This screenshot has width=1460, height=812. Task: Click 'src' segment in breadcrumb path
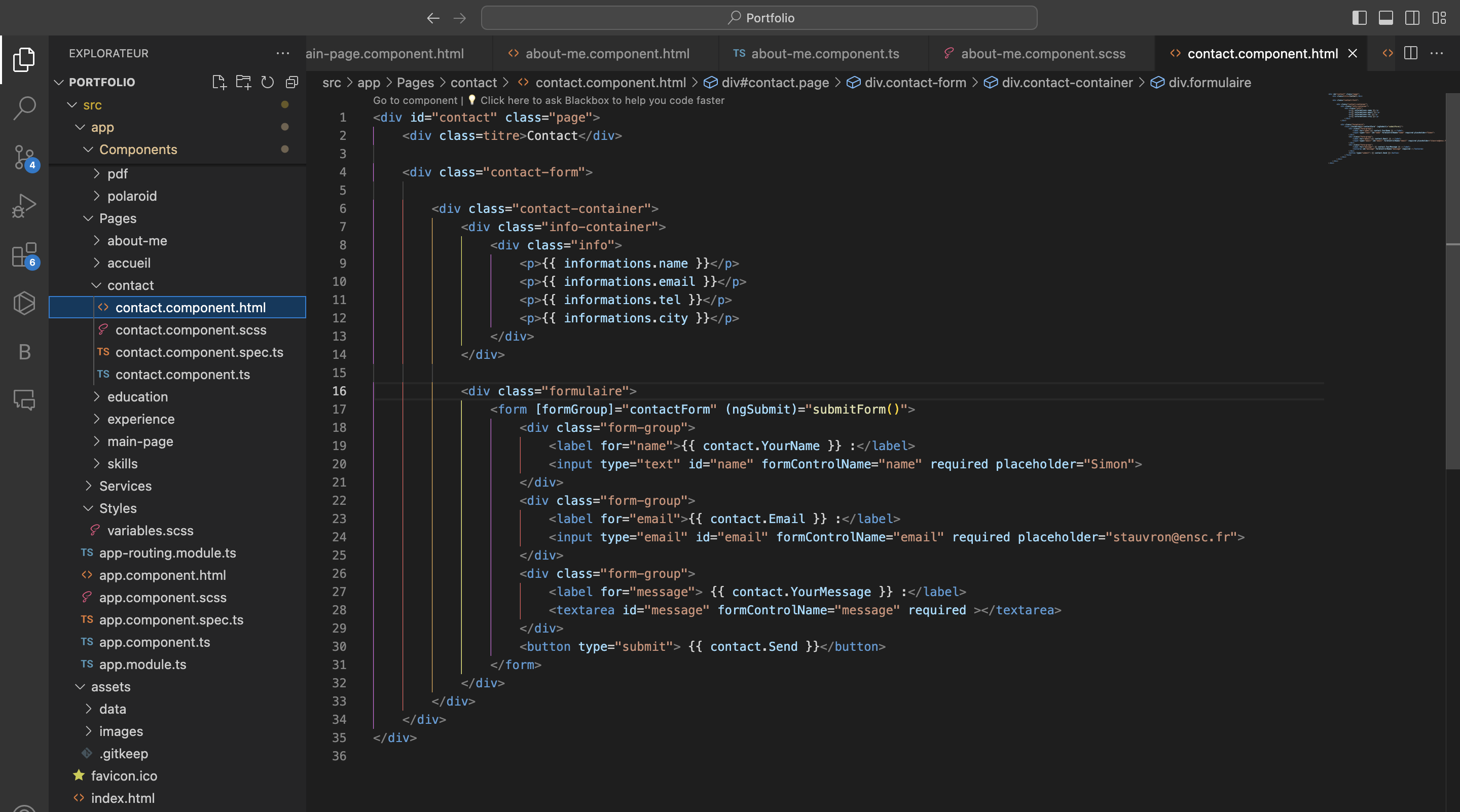click(332, 83)
